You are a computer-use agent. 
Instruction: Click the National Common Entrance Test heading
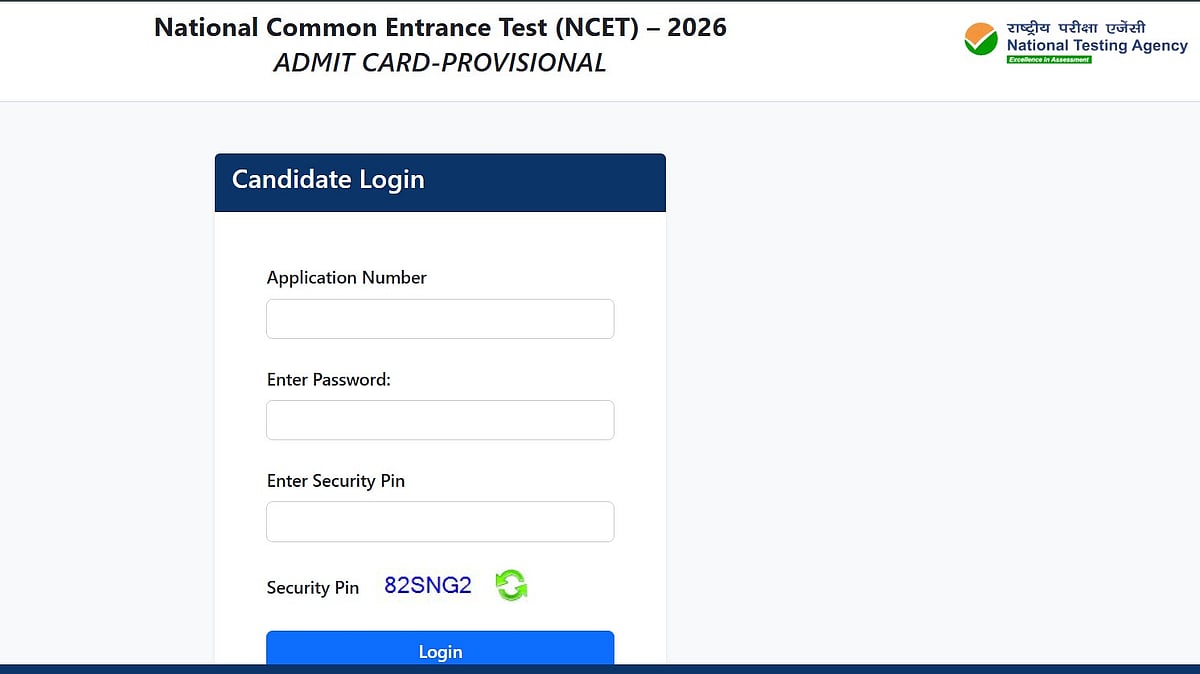[x=440, y=27]
